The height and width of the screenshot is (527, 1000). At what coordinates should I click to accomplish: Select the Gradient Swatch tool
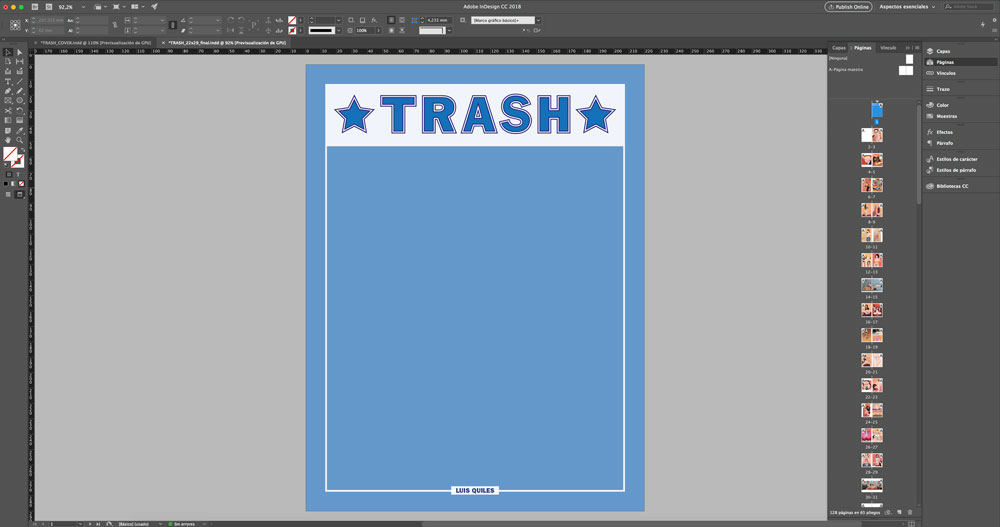click(x=8, y=120)
